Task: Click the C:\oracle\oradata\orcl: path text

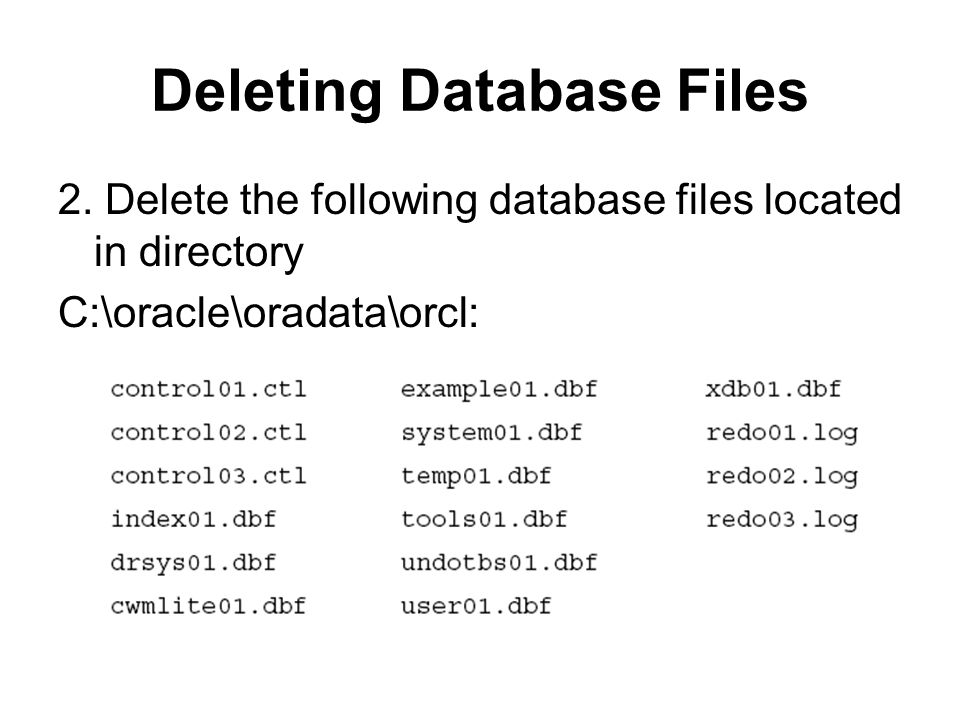Action: 268,312
